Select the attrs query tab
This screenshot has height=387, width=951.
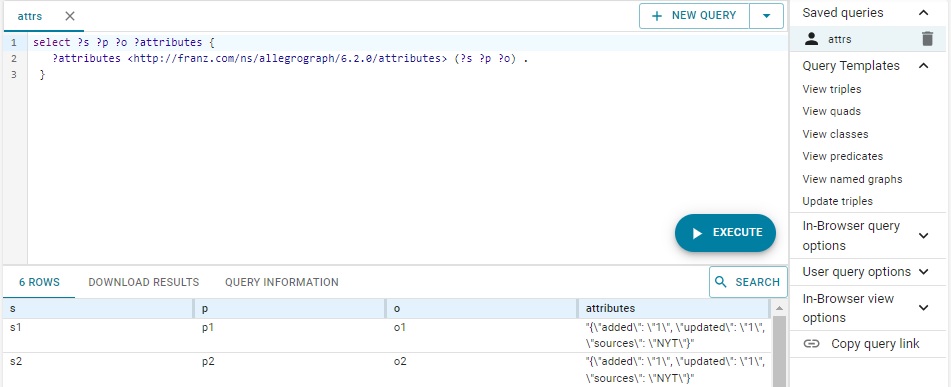(x=30, y=16)
